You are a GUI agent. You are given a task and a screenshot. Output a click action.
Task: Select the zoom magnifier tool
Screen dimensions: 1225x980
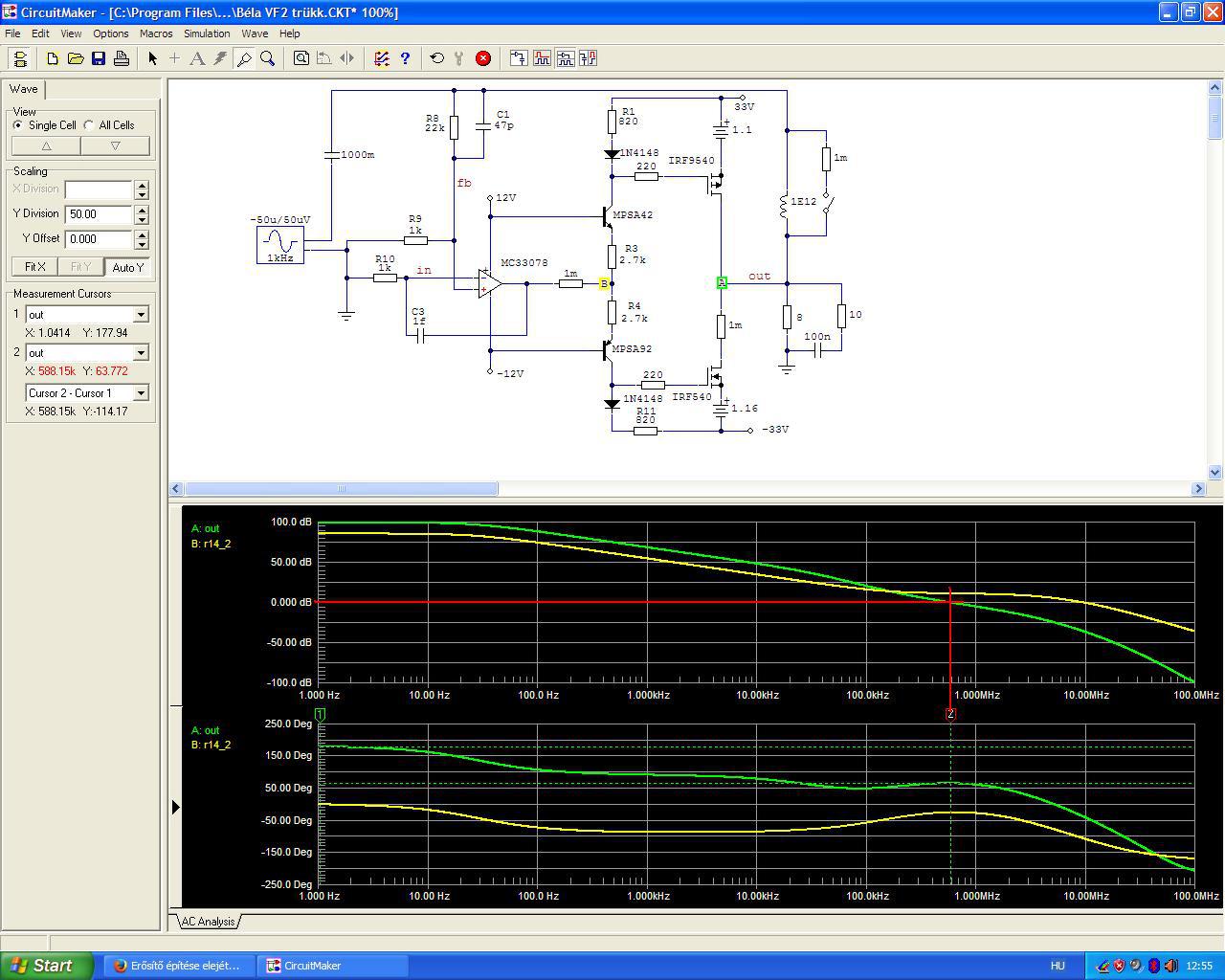pos(268,58)
